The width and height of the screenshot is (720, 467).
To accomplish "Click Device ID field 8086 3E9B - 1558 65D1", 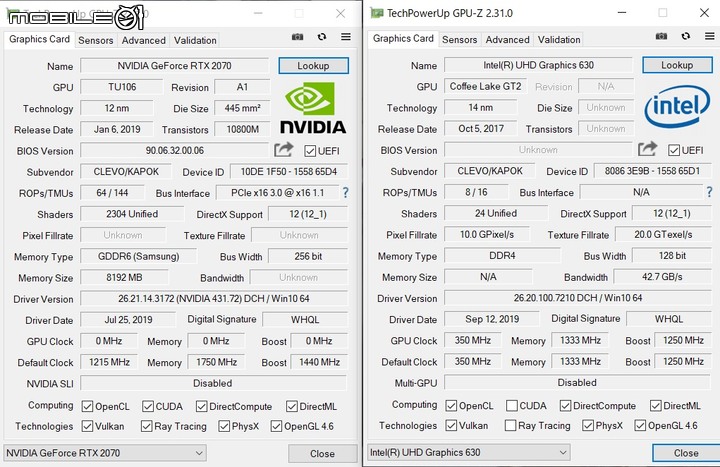I will point(652,171).
